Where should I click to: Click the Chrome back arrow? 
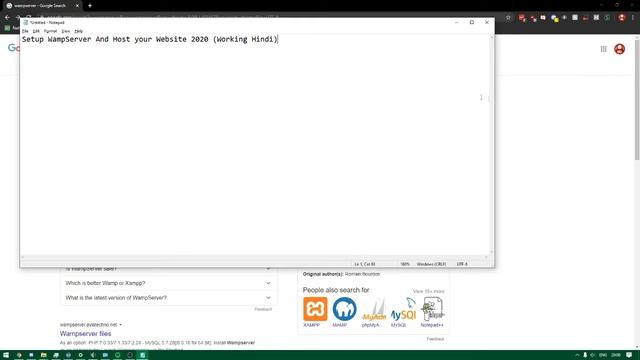tap(7, 18)
